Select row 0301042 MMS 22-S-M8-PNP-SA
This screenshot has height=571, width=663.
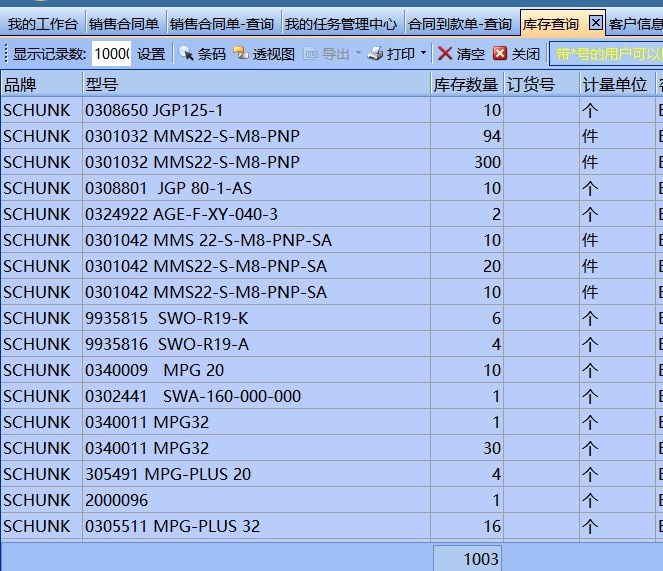pyautogui.click(x=332, y=240)
